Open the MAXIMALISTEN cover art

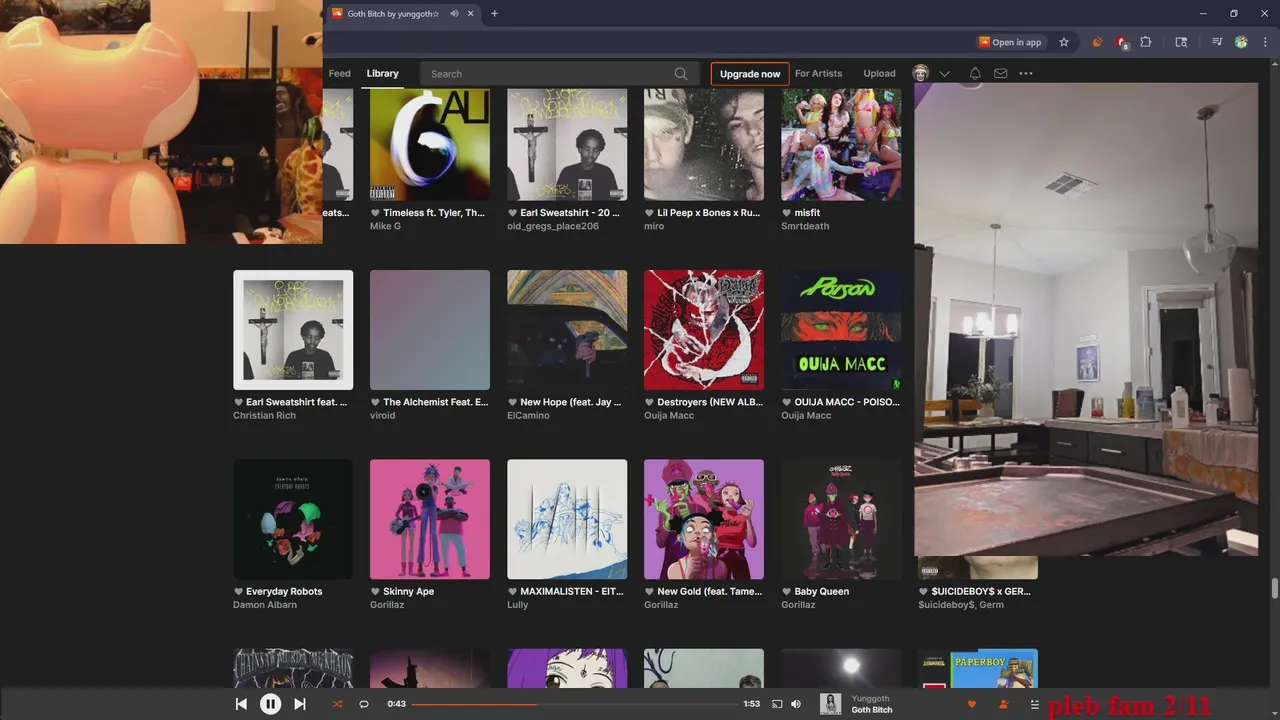[x=567, y=519]
